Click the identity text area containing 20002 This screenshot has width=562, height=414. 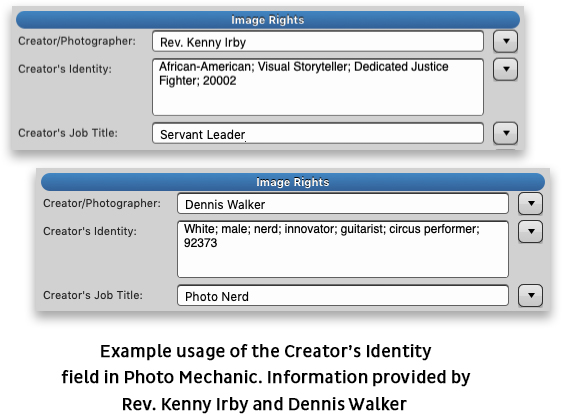click(x=318, y=87)
